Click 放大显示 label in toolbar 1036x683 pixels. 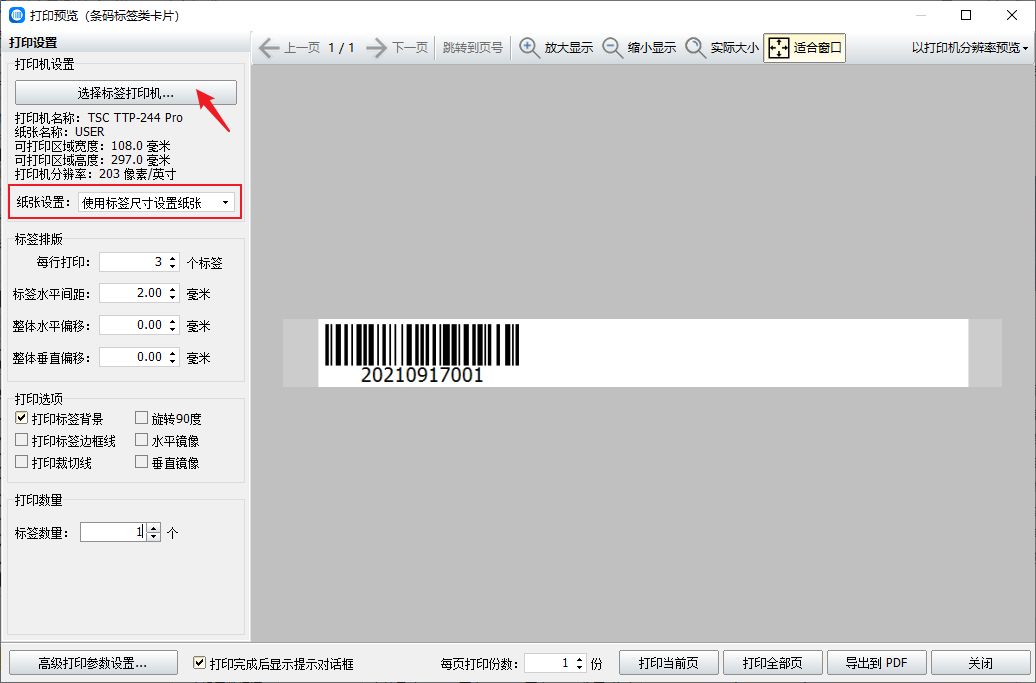pyautogui.click(x=568, y=48)
